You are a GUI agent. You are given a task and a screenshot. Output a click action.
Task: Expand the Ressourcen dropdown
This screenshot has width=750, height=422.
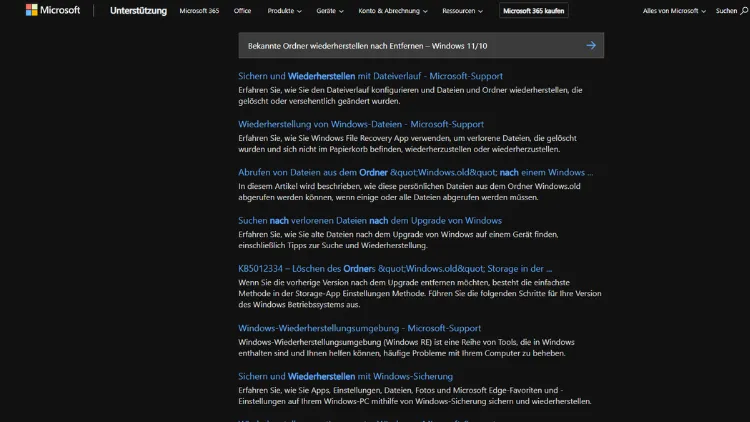[x=462, y=11]
